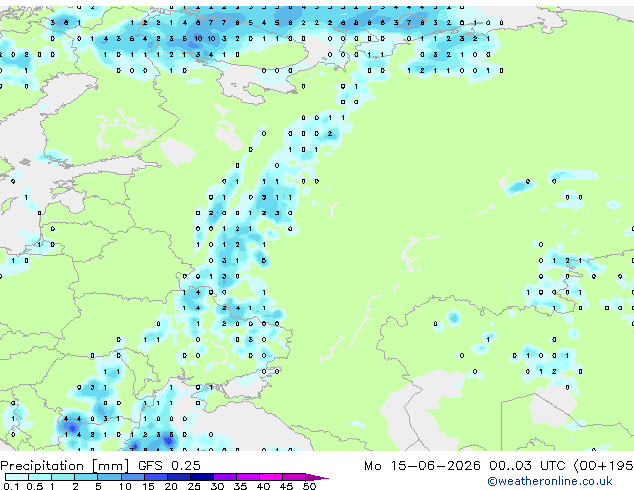Click the 'Mo 15-06-2026' date text
This screenshot has height=490, width=634.
click(x=422, y=466)
